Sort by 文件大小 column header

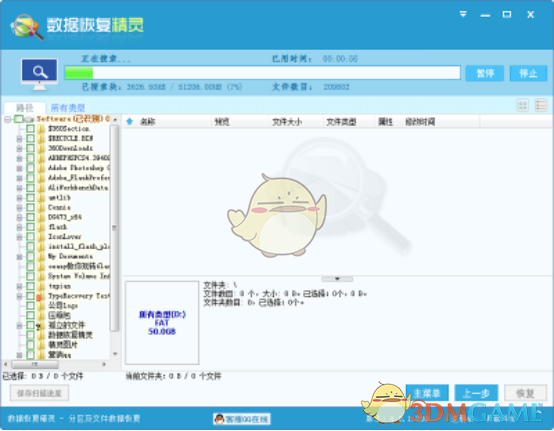(287, 122)
